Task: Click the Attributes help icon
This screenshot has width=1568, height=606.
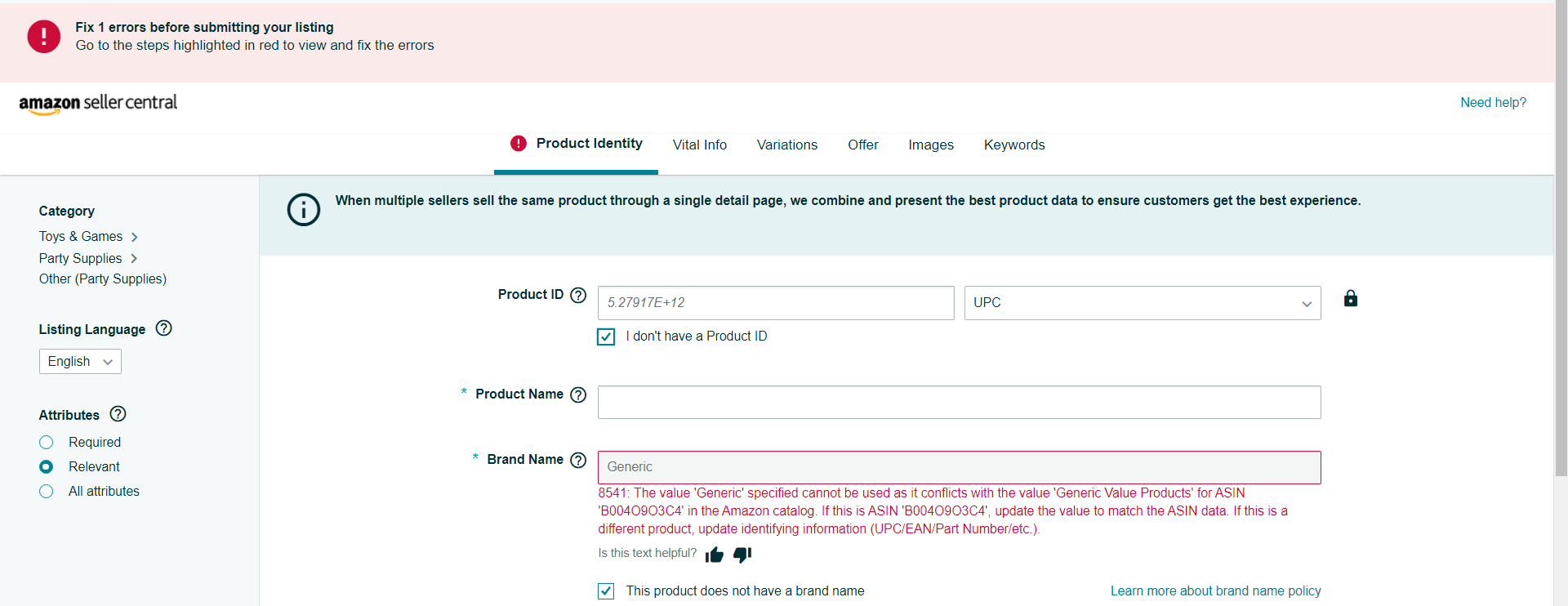Action: 118,414
